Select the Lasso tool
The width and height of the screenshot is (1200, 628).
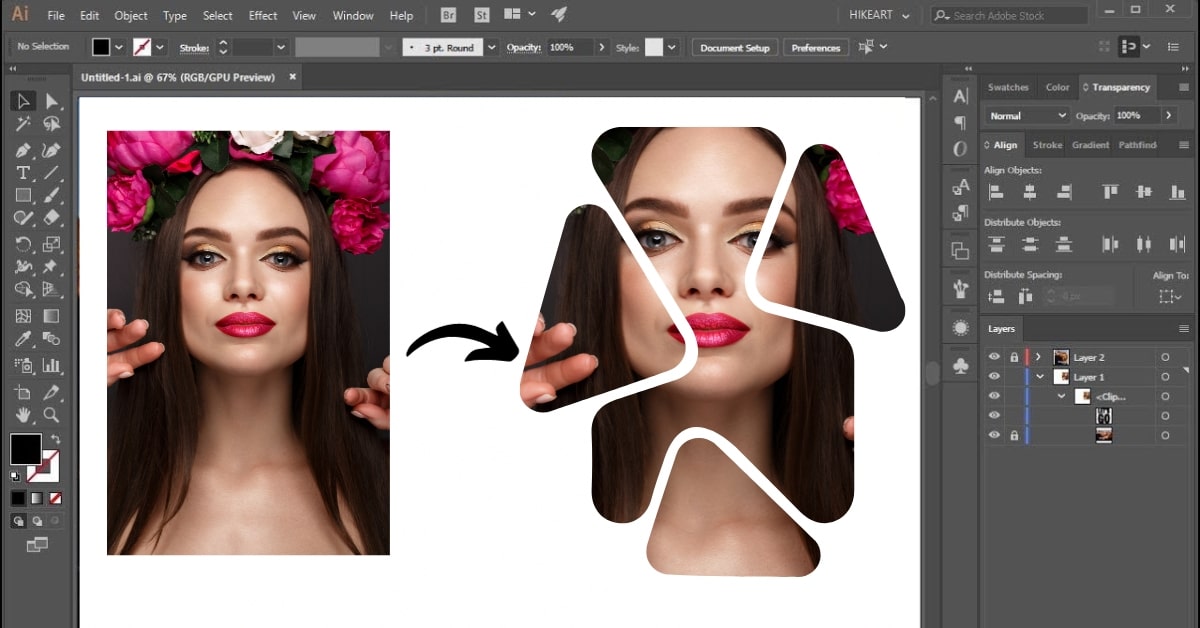(x=51, y=125)
